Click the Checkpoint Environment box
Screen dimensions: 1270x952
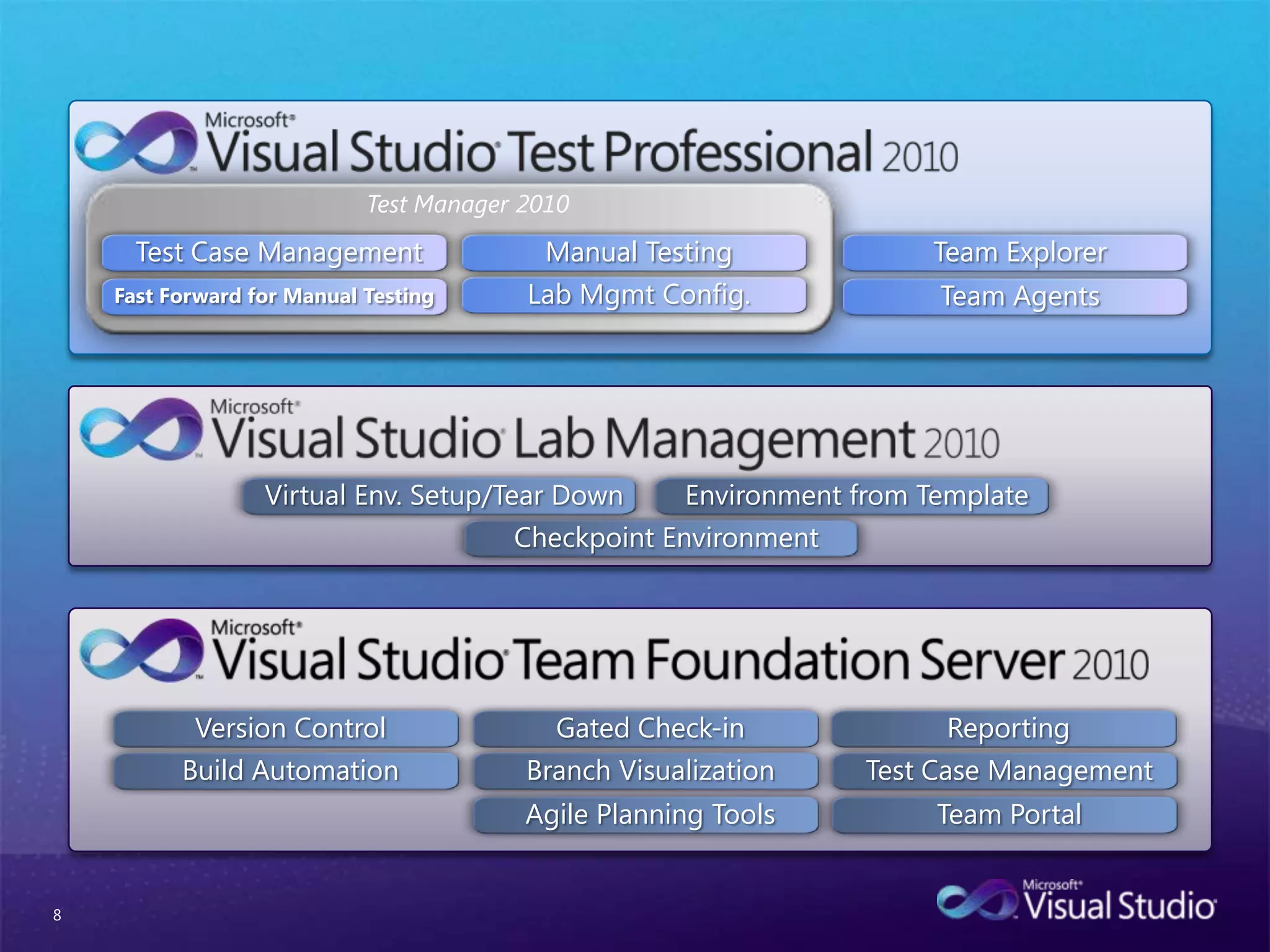661,538
